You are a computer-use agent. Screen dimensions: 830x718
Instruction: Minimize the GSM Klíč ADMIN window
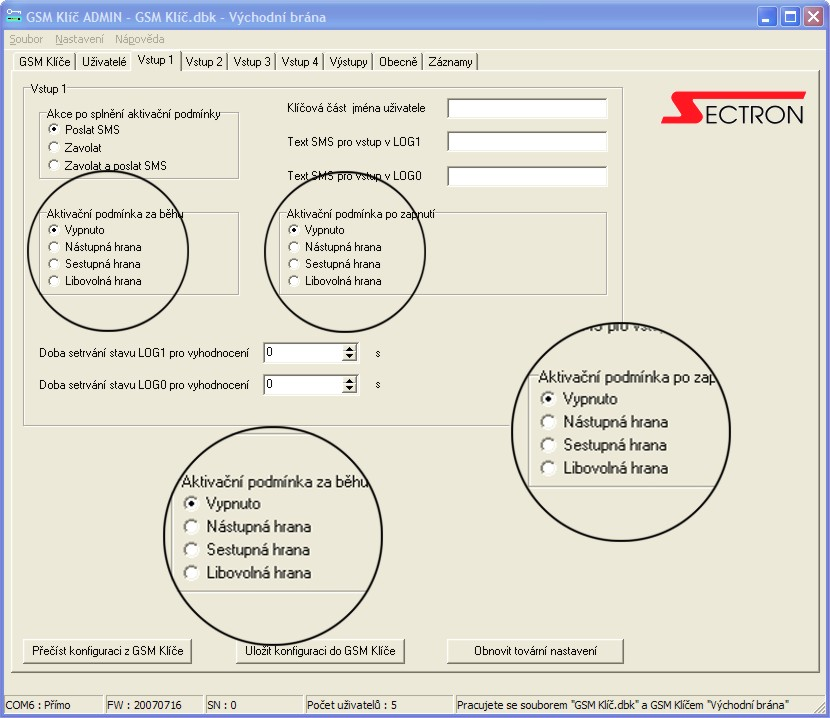tap(766, 16)
